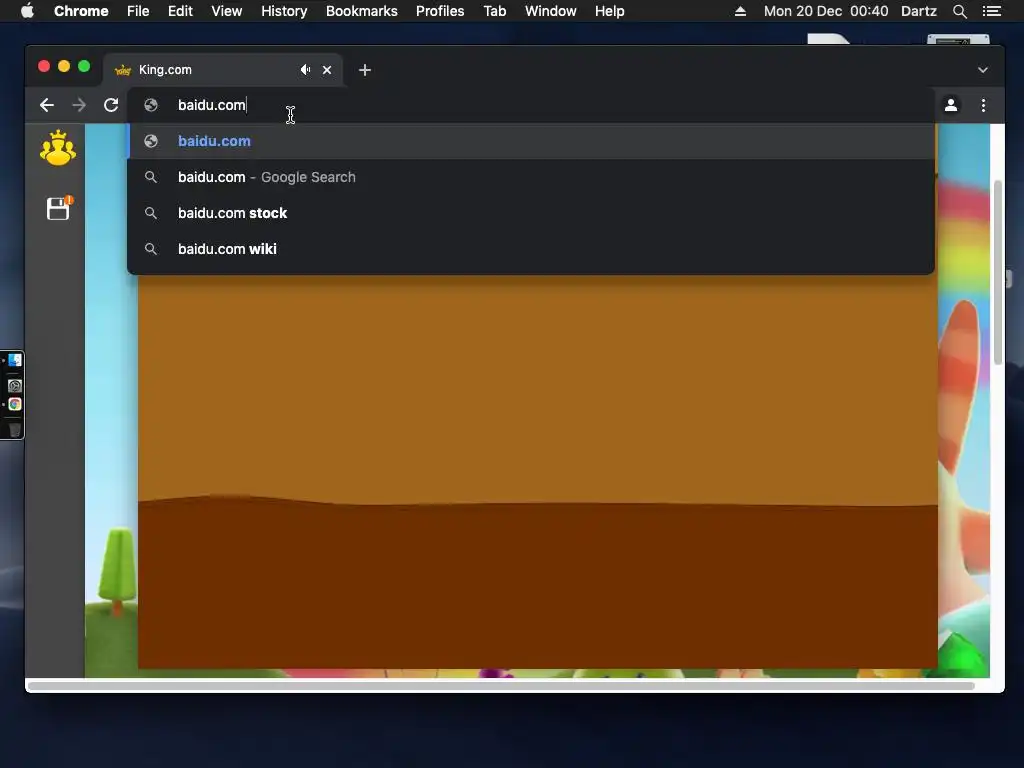This screenshot has width=1024, height=768.
Task: Close the King.com tab
Action: (x=327, y=70)
